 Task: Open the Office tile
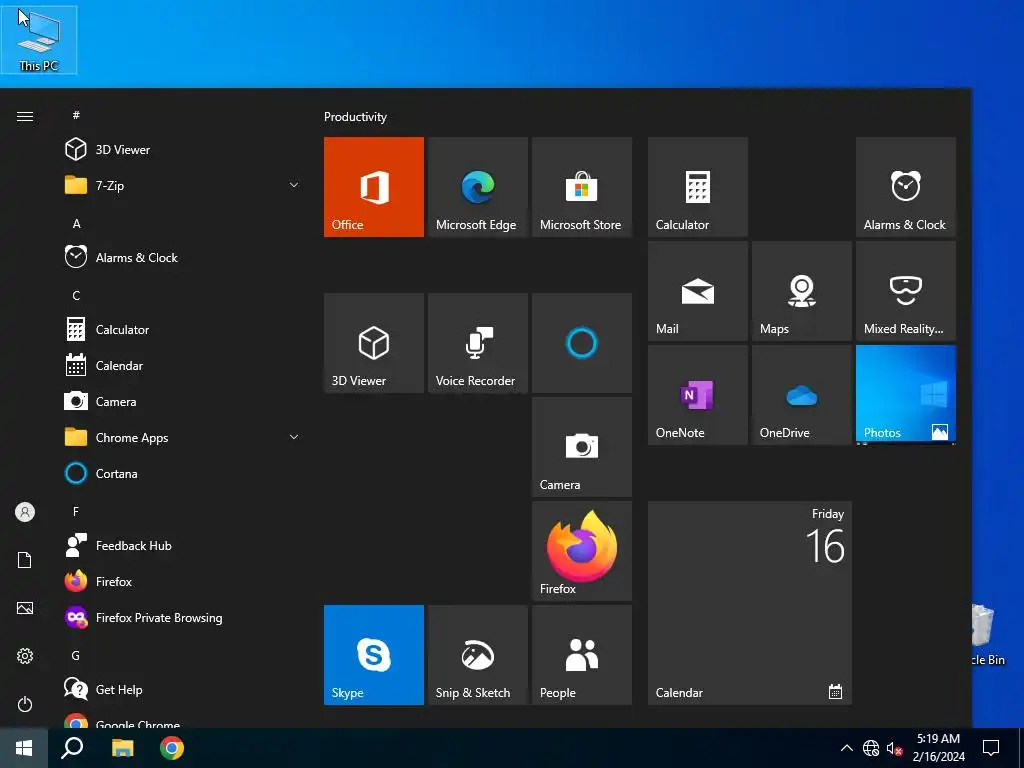tap(374, 187)
